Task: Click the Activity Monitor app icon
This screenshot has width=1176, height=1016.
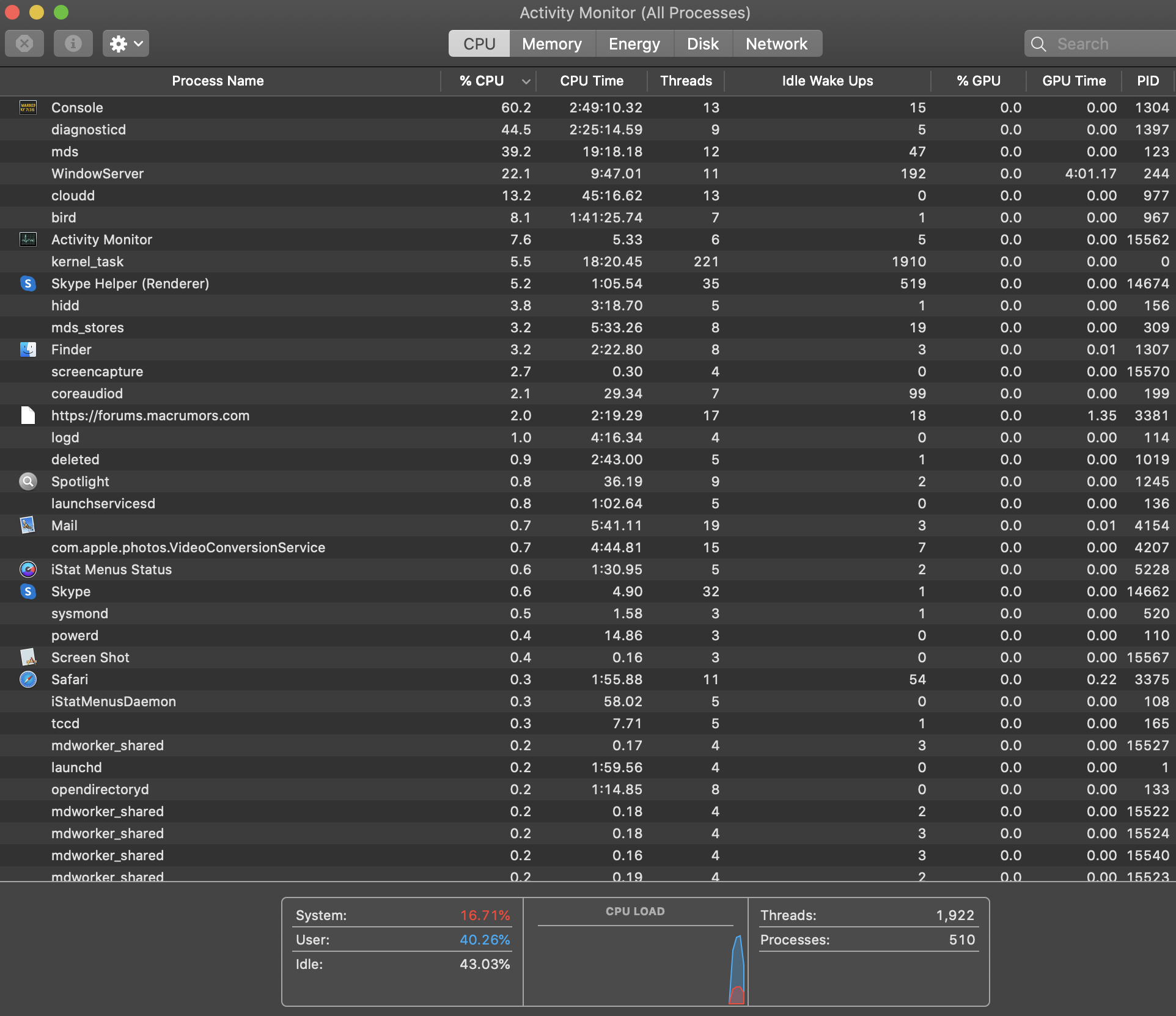Action: click(x=28, y=239)
